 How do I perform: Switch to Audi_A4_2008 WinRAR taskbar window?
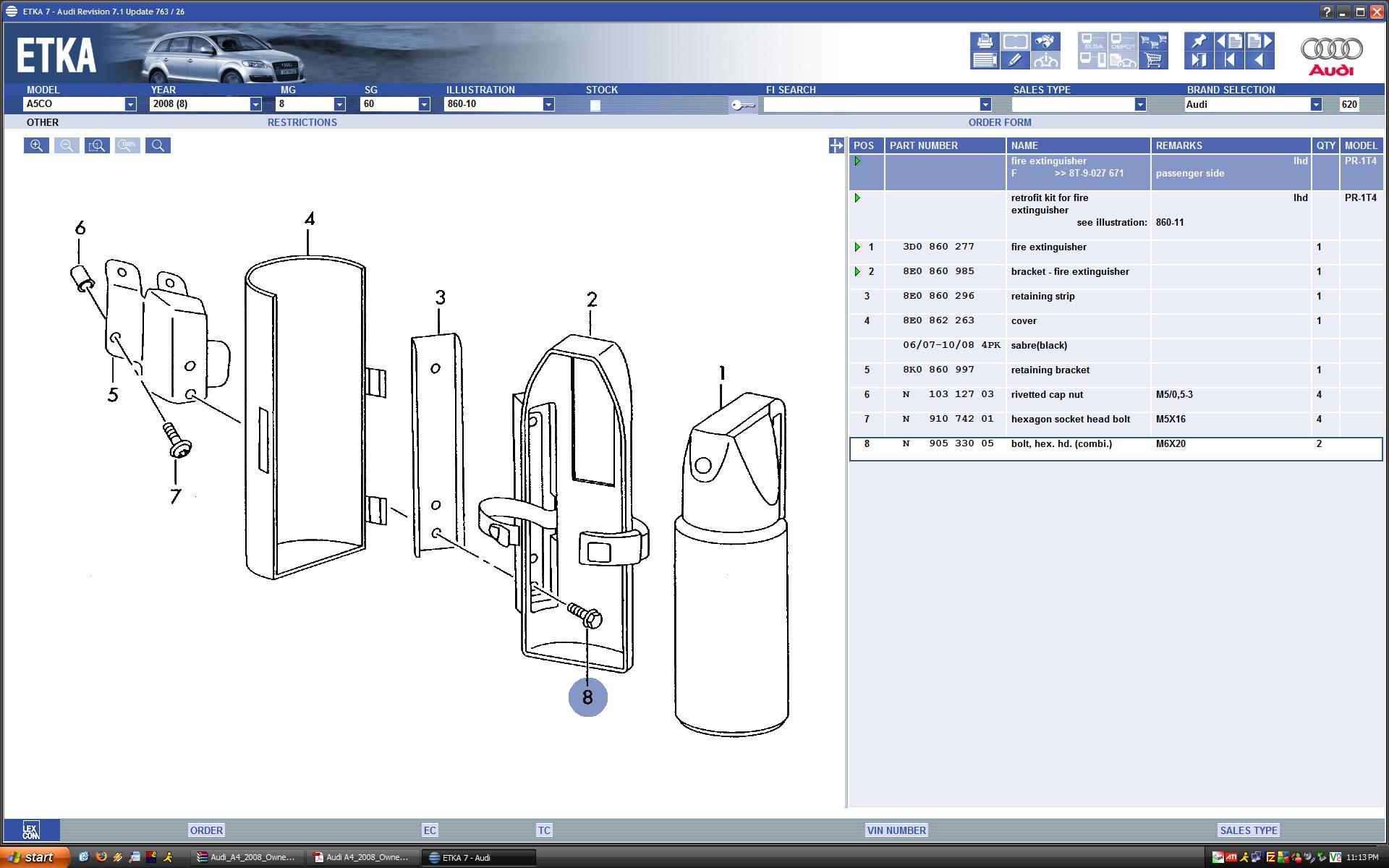tap(248, 857)
